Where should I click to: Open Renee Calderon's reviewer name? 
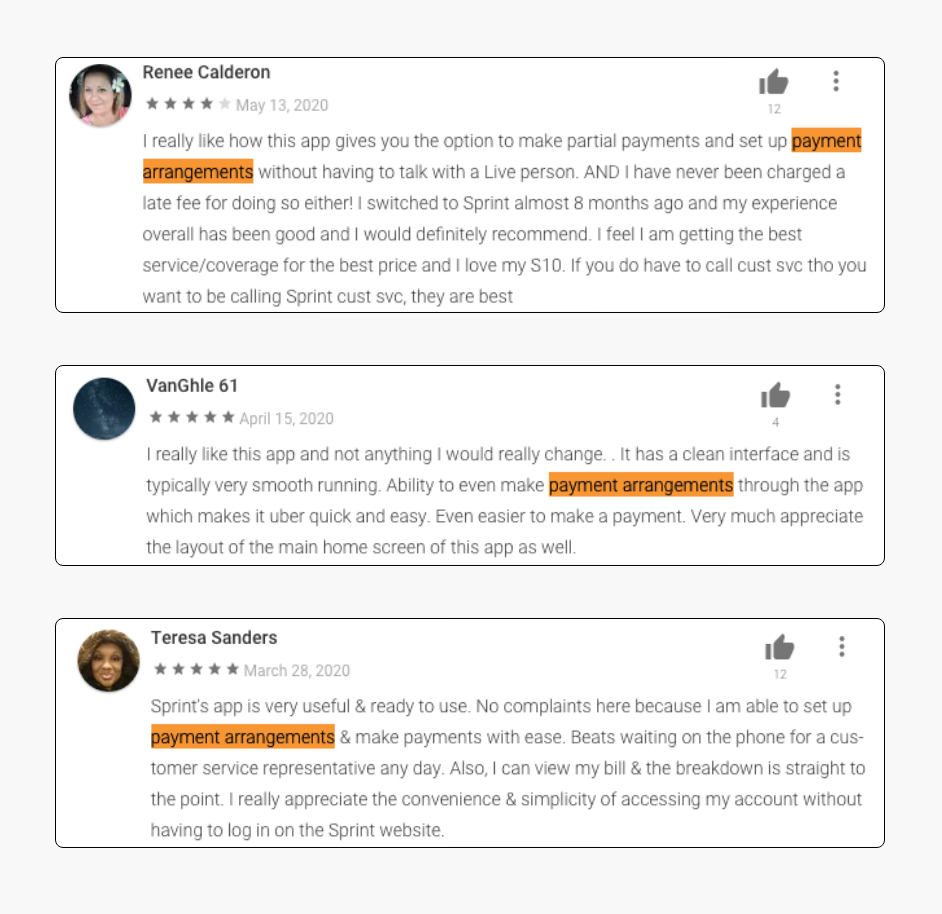pyautogui.click(x=206, y=72)
